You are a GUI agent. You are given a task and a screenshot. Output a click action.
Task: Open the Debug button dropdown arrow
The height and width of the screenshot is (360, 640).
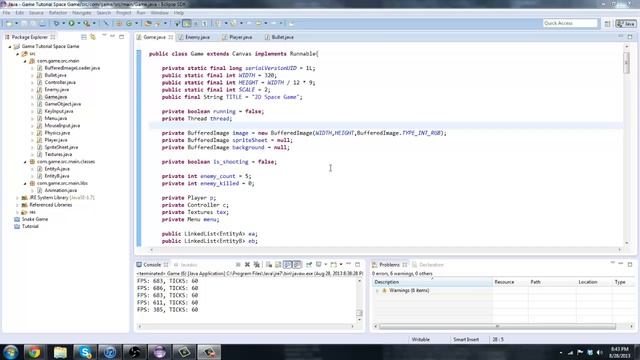pyautogui.click(x=64, y=24)
